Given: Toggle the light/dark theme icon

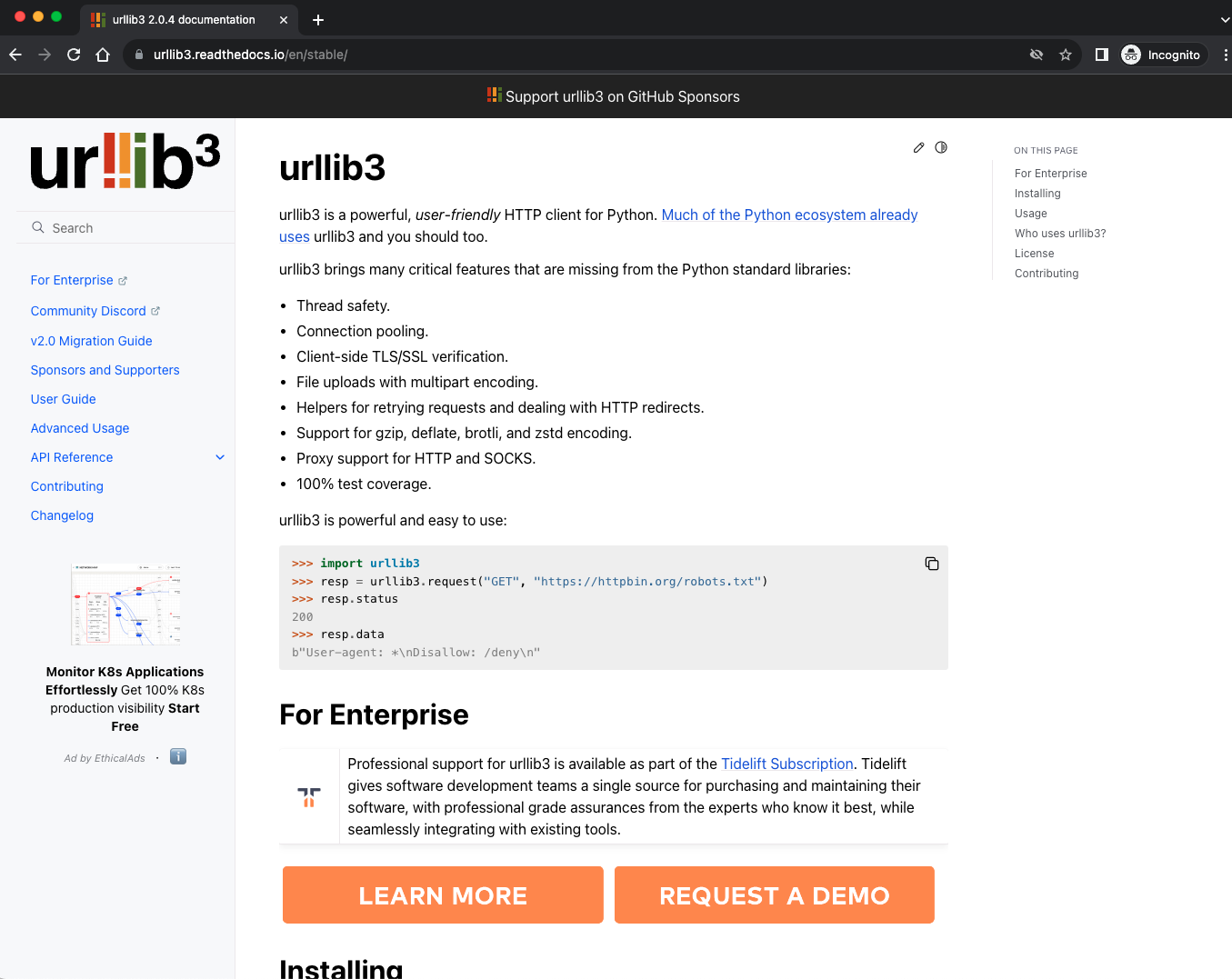Looking at the screenshot, I should click(x=941, y=147).
